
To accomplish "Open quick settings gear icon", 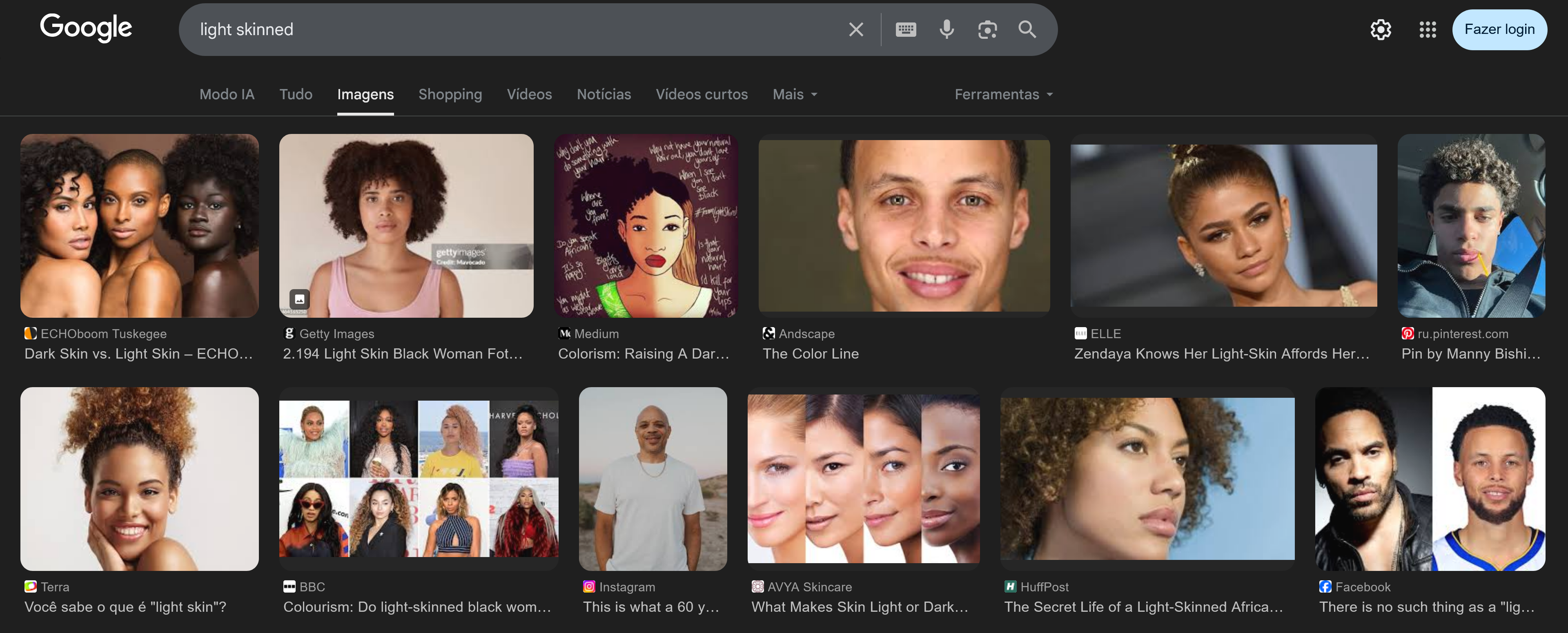I will [1381, 29].
